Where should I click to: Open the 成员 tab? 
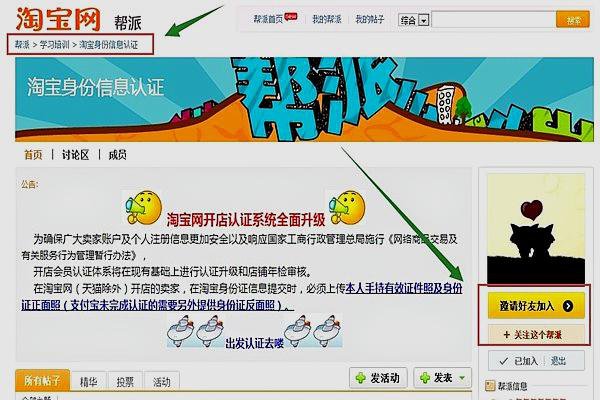point(117,155)
